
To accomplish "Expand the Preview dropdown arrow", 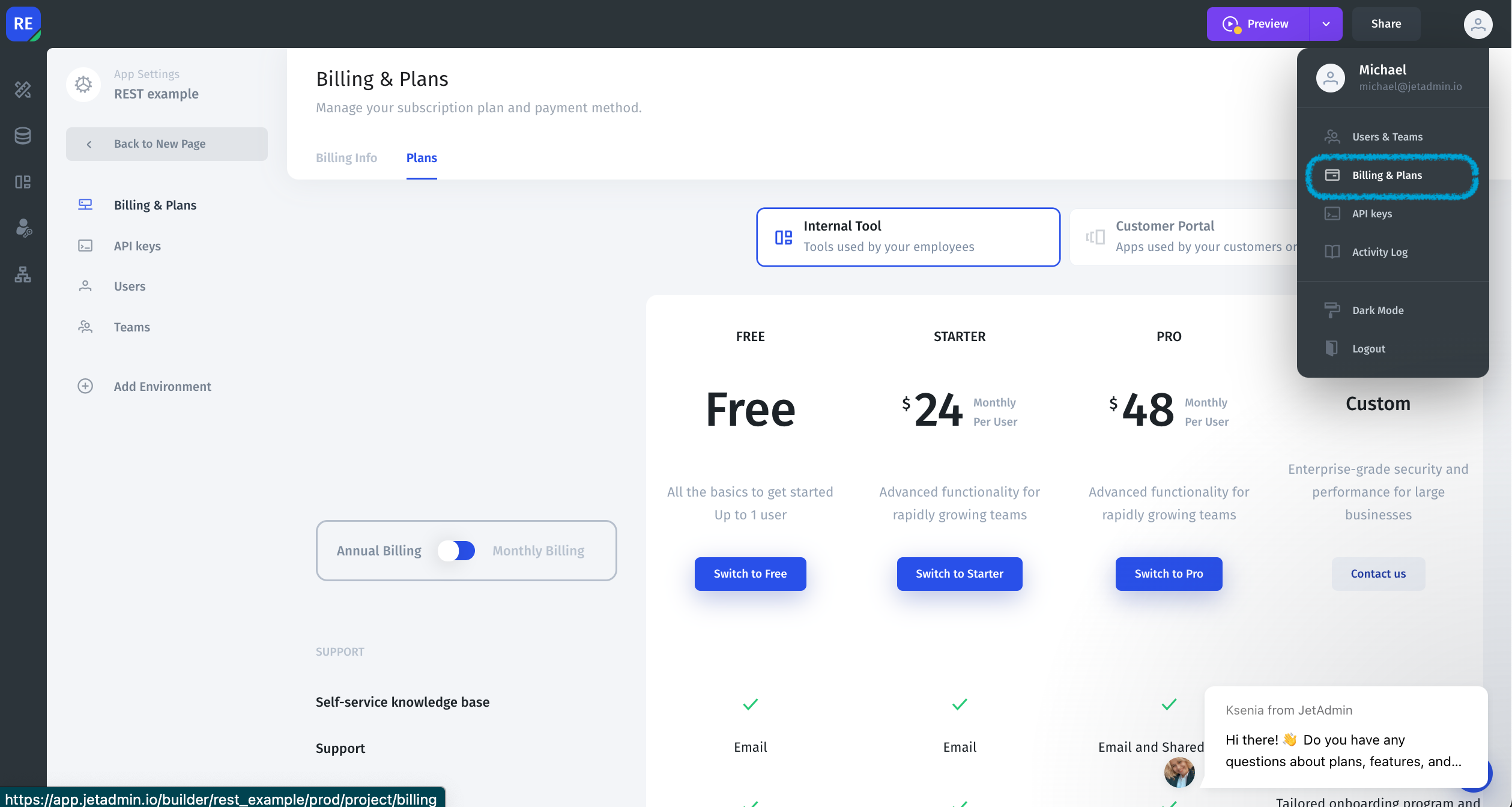I will pos(1326,24).
